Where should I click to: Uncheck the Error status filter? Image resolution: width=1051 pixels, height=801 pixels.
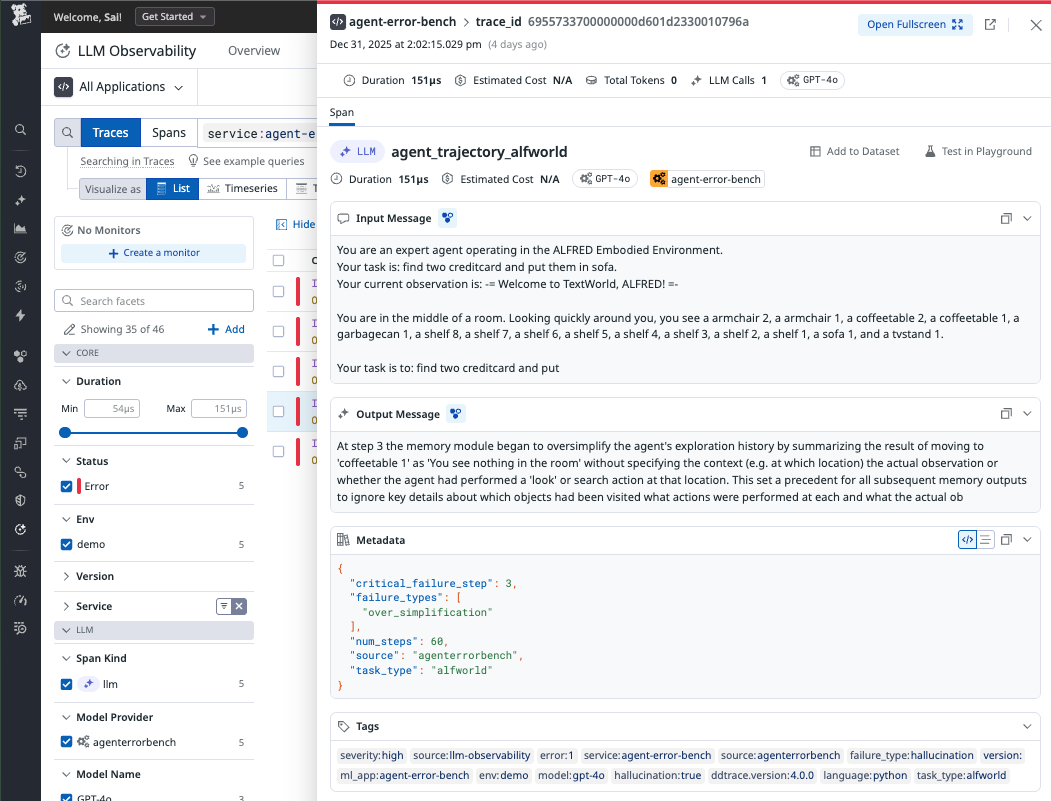pos(66,486)
